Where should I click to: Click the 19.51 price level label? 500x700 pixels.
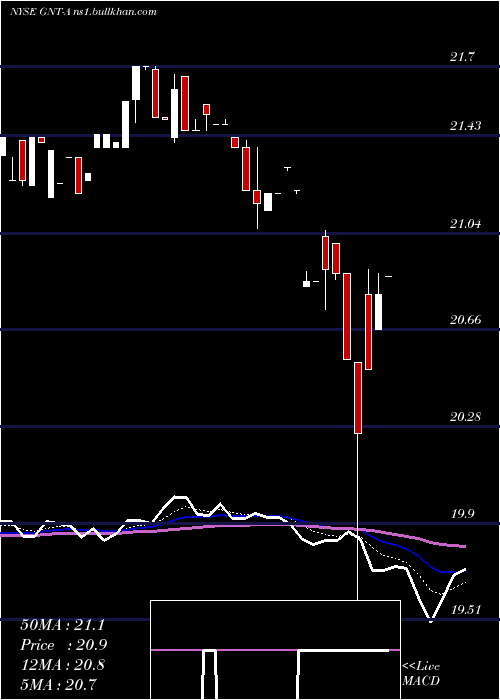click(x=466, y=610)
